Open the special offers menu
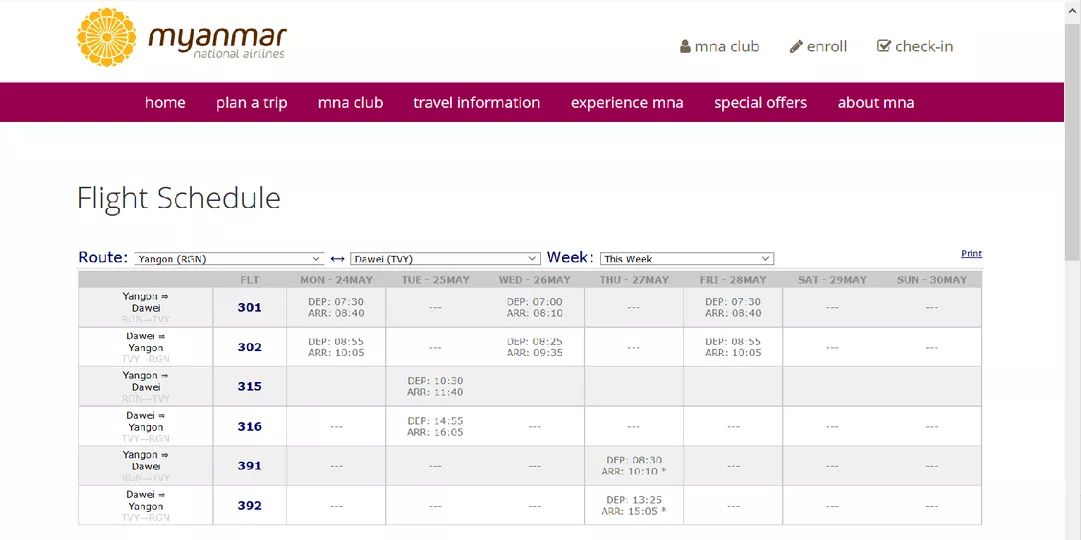This screenshot has height=540, width=1081. click(760, 103)
